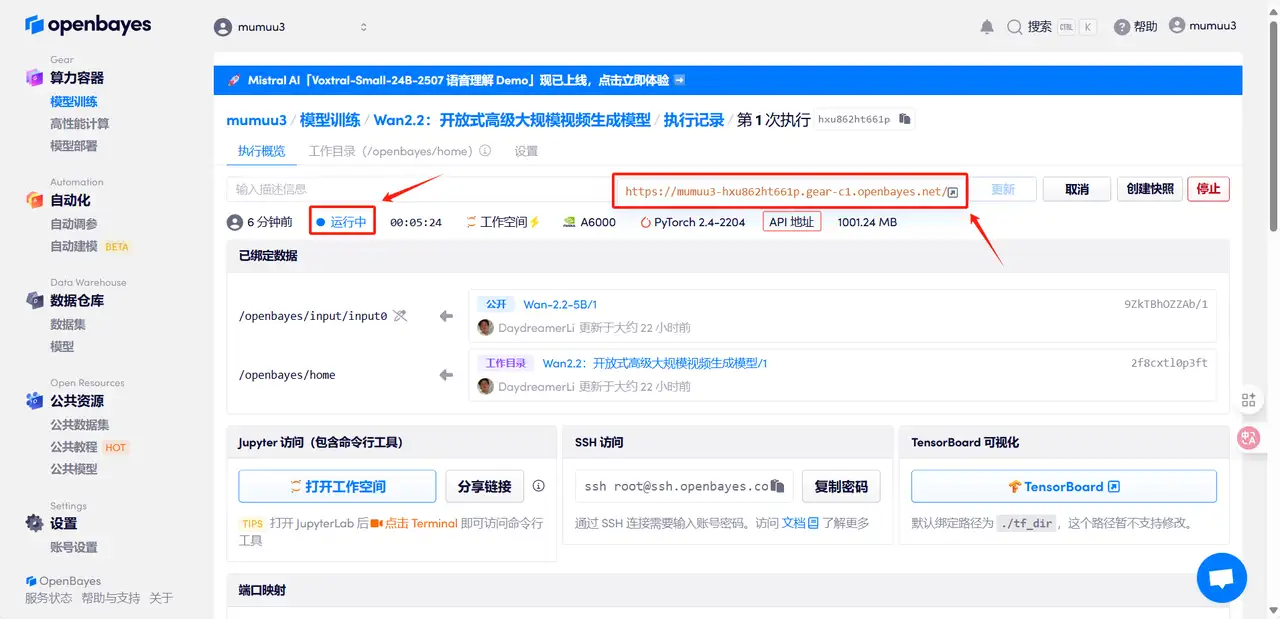Open the TensorBoard button

[1064, 486]
